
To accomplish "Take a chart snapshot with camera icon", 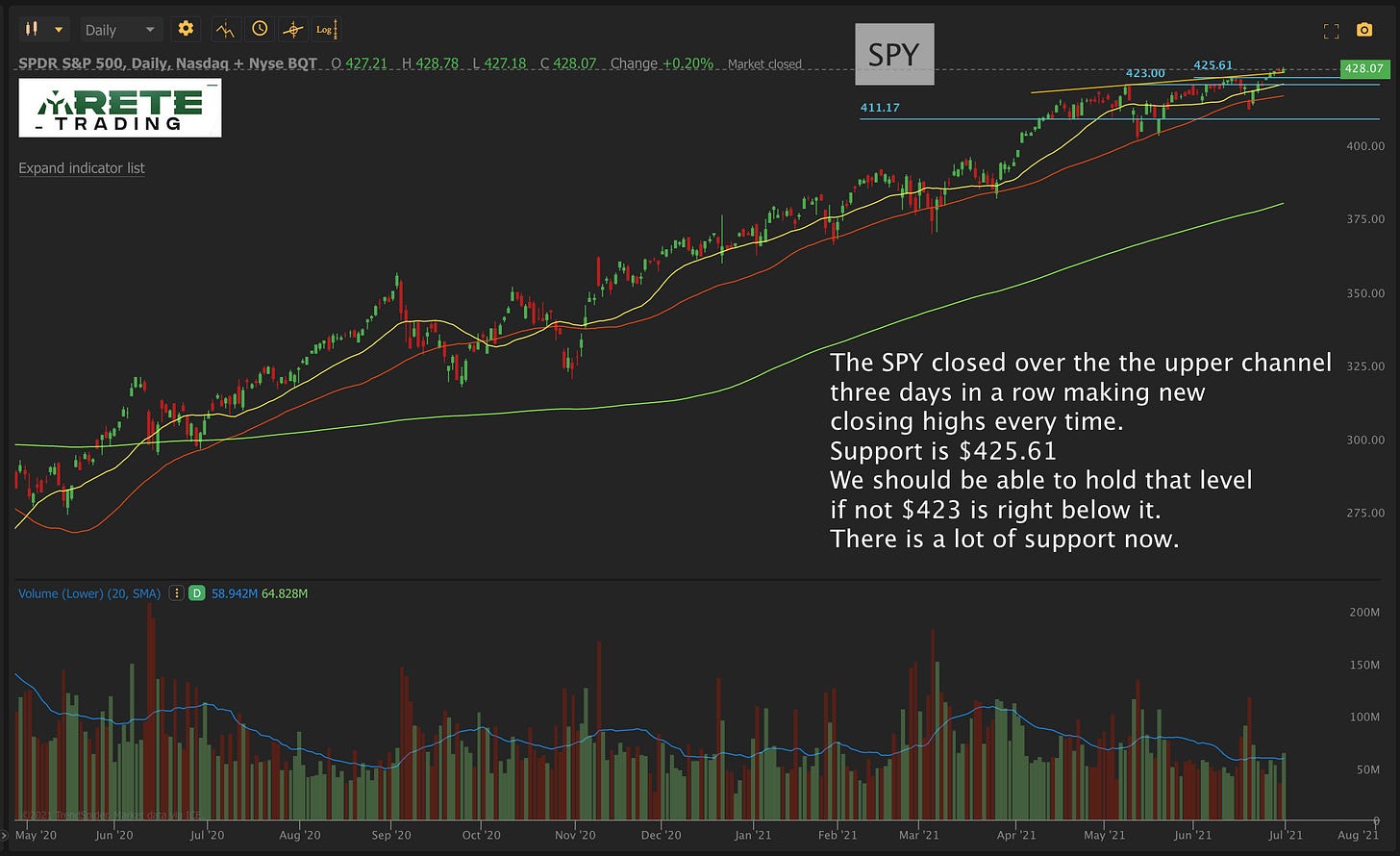I will point(1364,30).
